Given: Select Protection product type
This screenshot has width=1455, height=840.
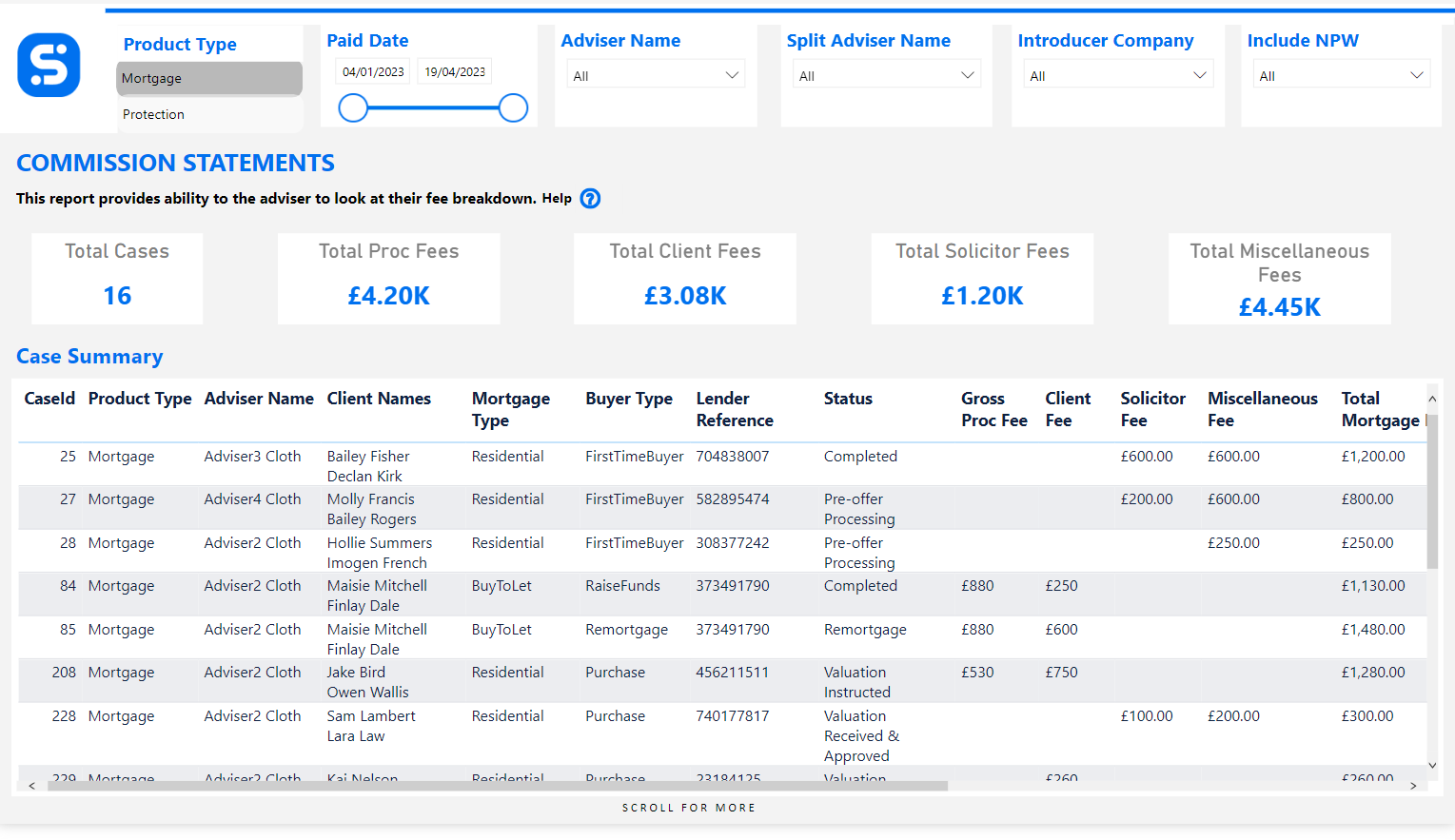Looking at the screenshot, I should click(x=209, y=114).
